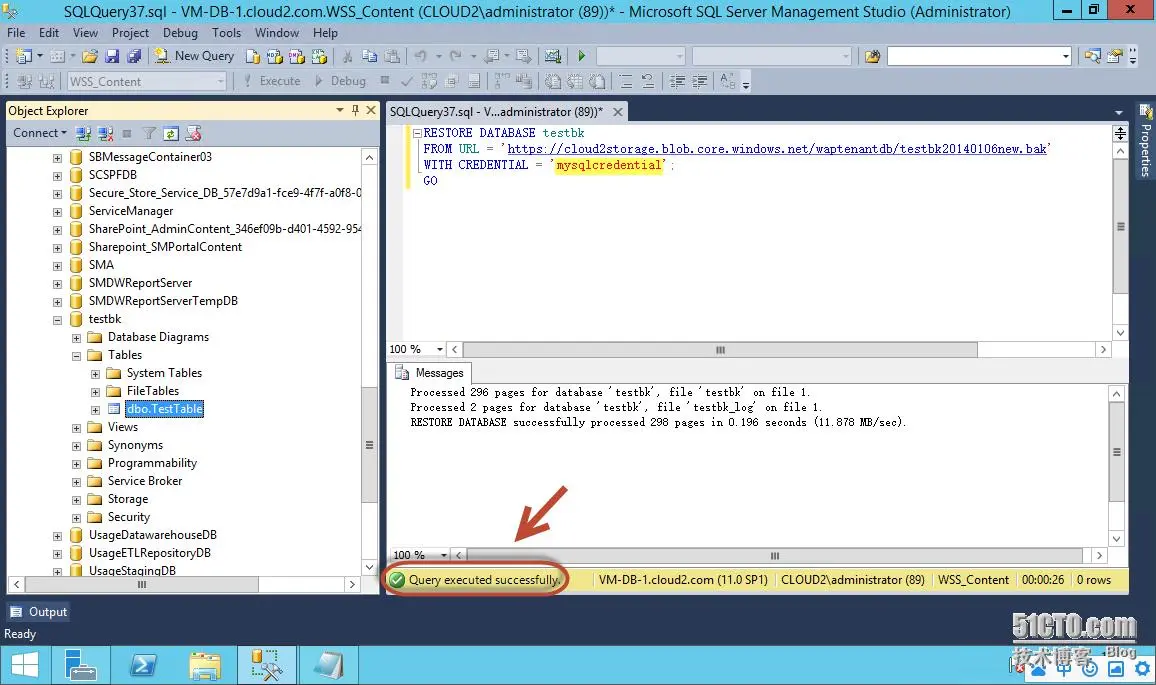This screenshot has width=1156, height=685.
Task: Click the Paste clipboard icon
Action: tap(391, 56)
